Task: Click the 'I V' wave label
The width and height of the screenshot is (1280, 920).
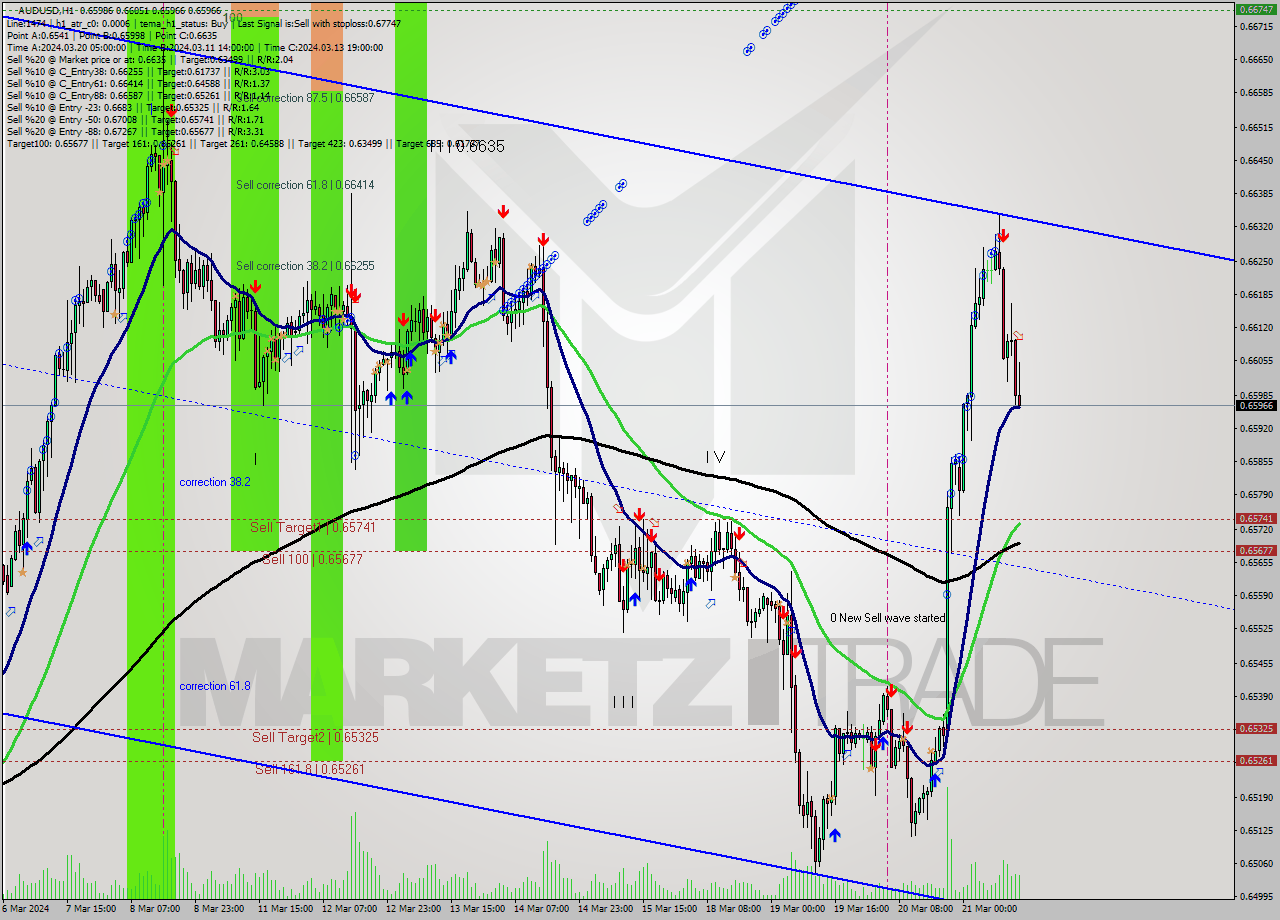Action: point(715,457)
